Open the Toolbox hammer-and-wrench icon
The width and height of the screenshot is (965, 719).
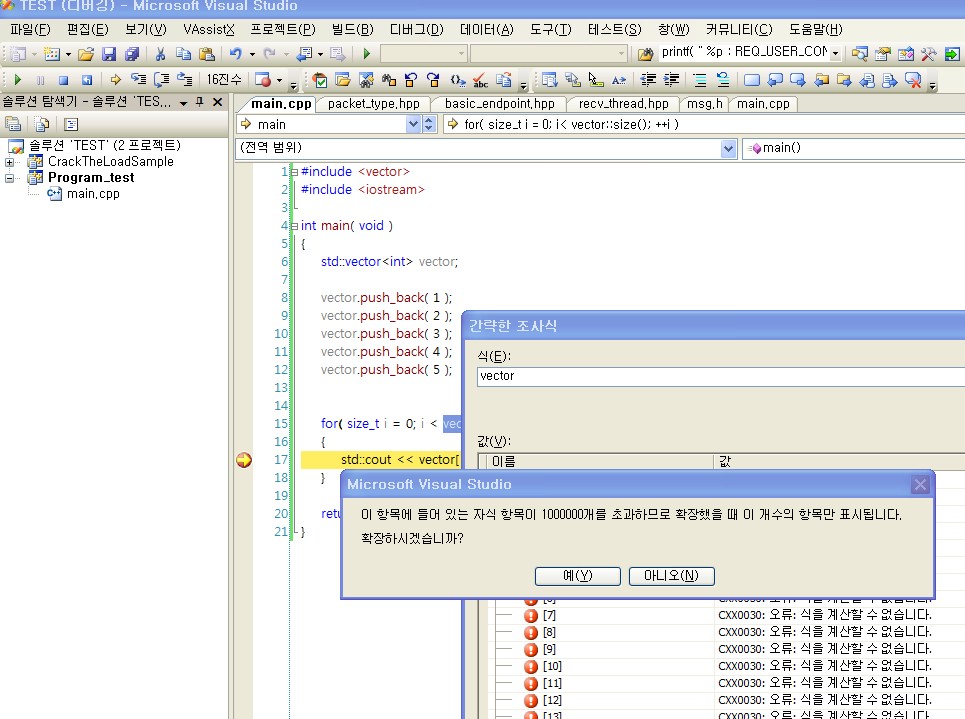click(x=929, y=54)
